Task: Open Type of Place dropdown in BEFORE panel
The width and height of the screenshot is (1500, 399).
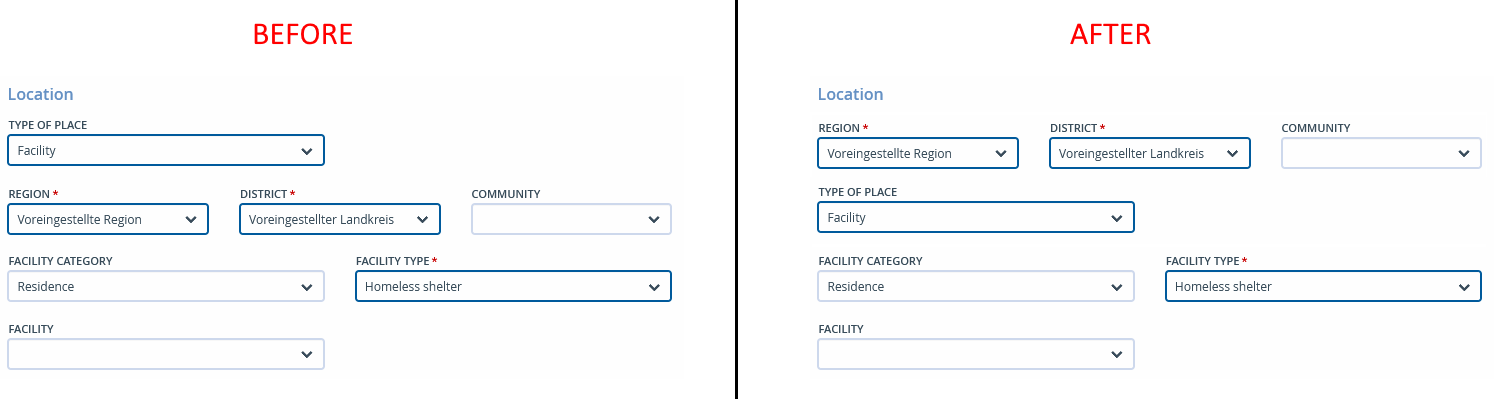Action: coord(166,150)
